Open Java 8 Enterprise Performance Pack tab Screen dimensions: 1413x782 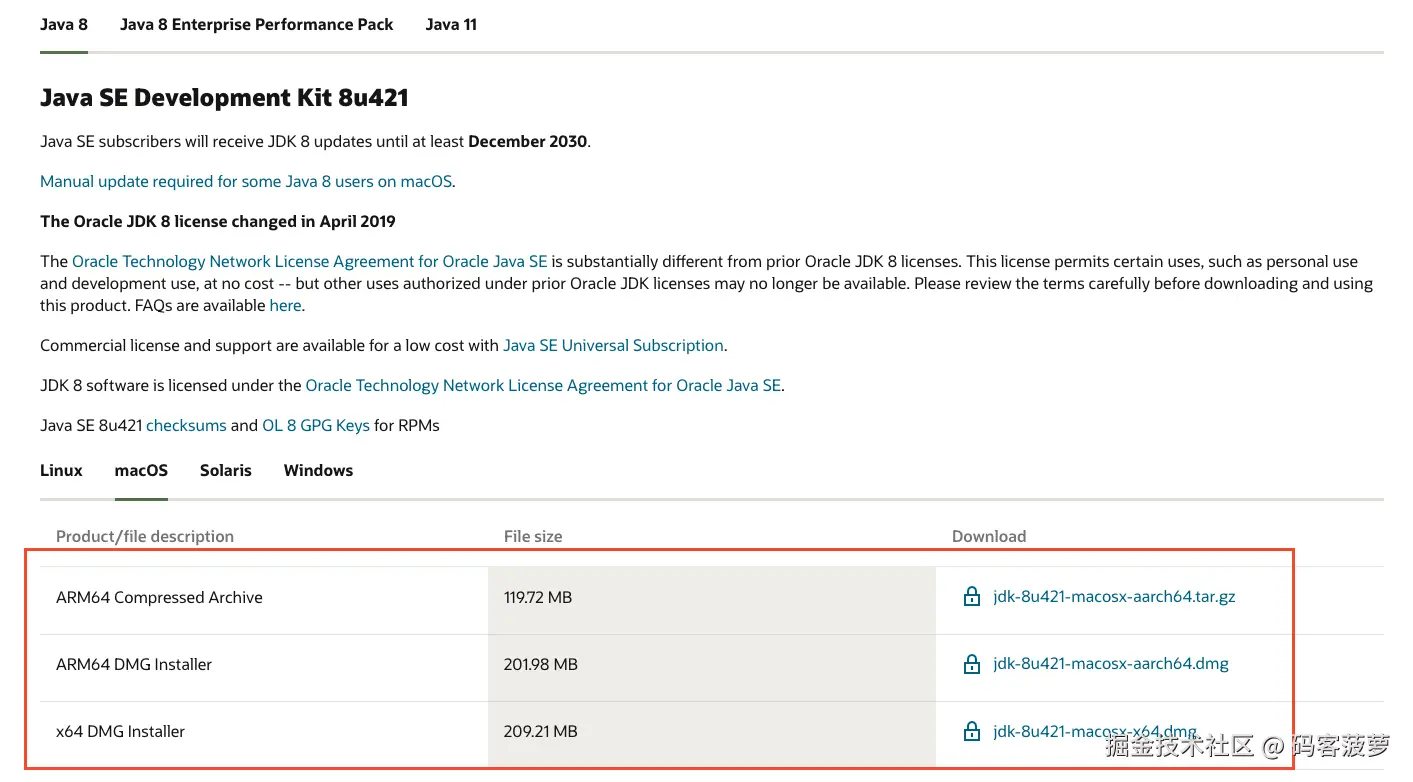point(256,24)
